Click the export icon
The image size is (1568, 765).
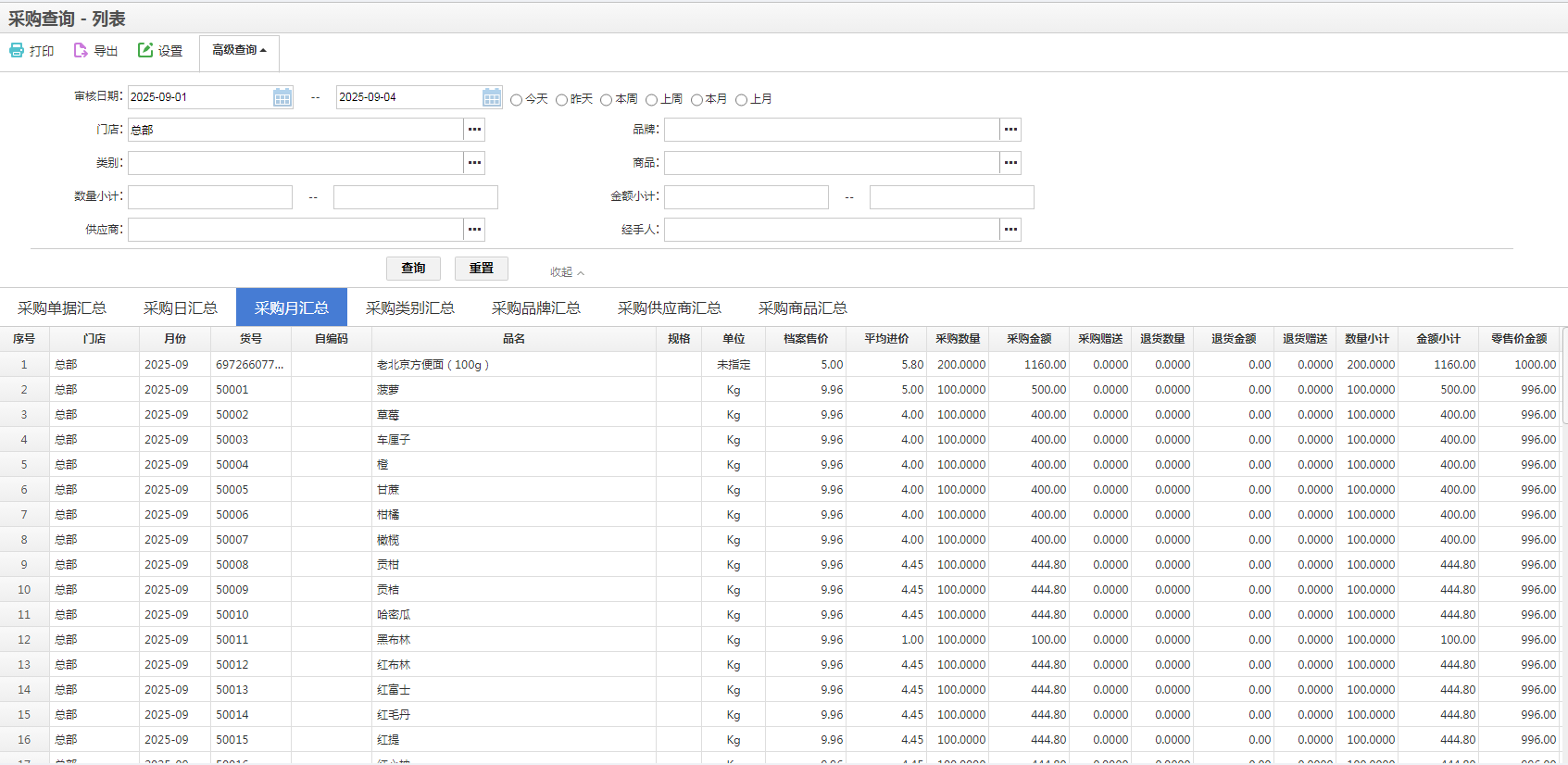[81, 50]
